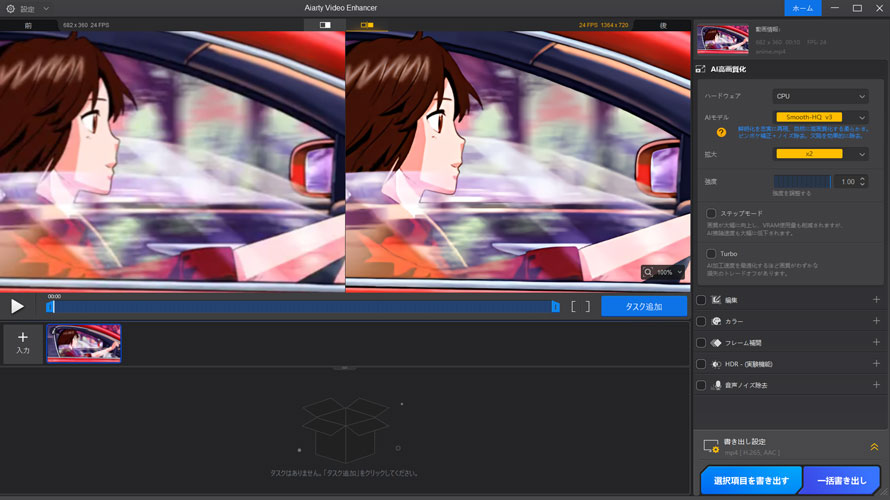Click the magnifier zoom icon on preview

pos(648,272)
